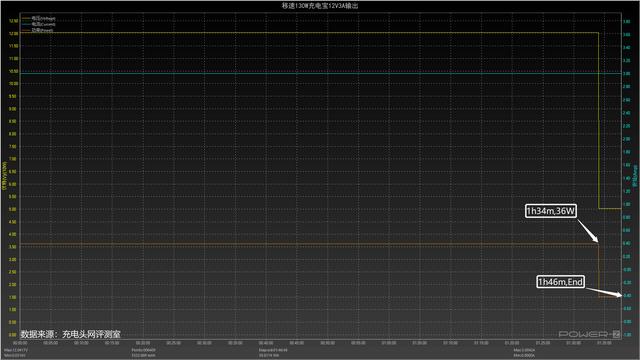This screenshot has width=640, height=360.
Task: Click the POWER-Z logo watermark
Action: [x=589, y=334]
